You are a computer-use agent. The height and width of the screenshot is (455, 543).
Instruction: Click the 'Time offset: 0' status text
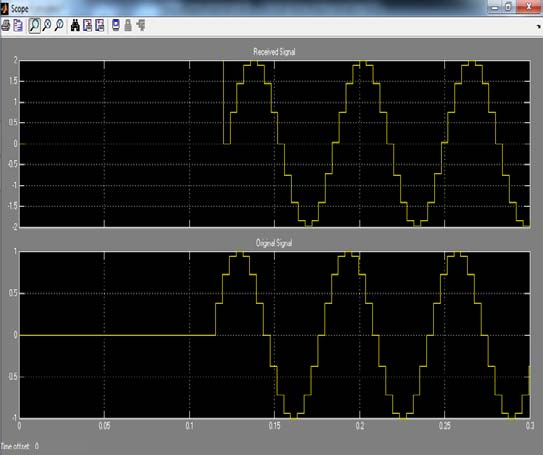pos(19,446)
